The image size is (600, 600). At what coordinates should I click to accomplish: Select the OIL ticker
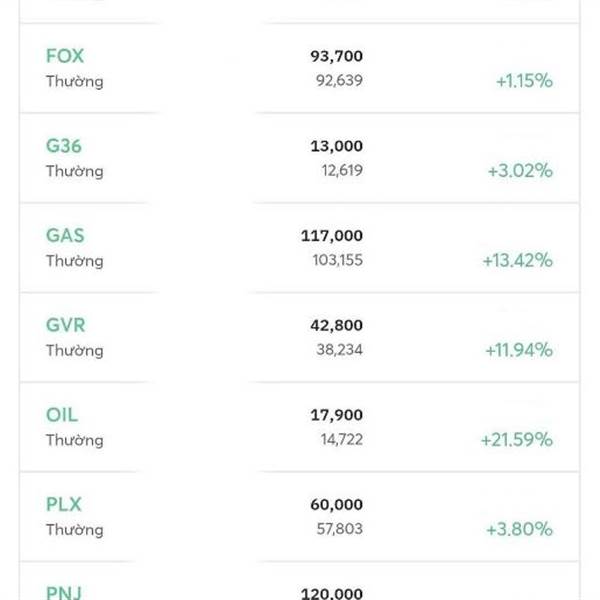click(62, 415)
